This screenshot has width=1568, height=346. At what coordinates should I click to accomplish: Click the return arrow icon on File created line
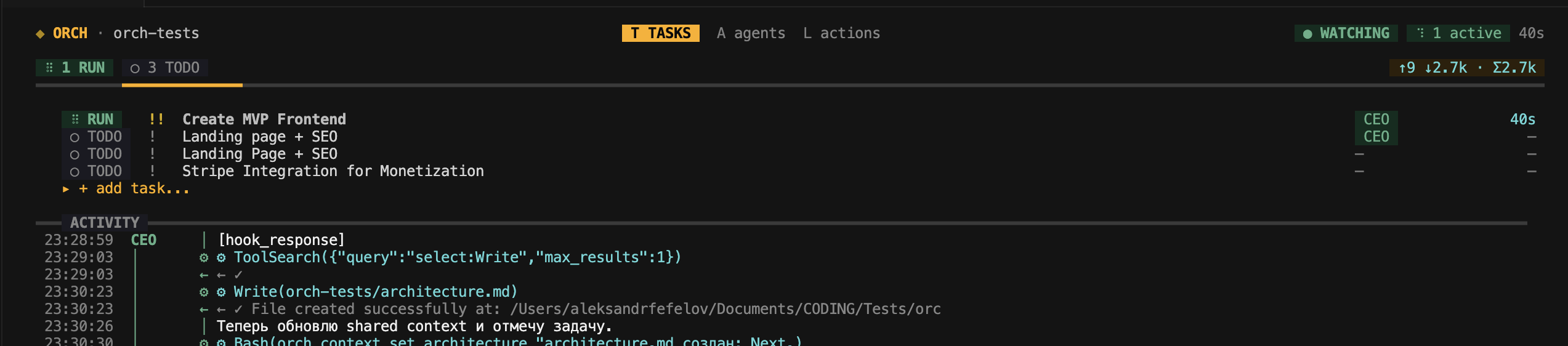(x=204, y=309)
